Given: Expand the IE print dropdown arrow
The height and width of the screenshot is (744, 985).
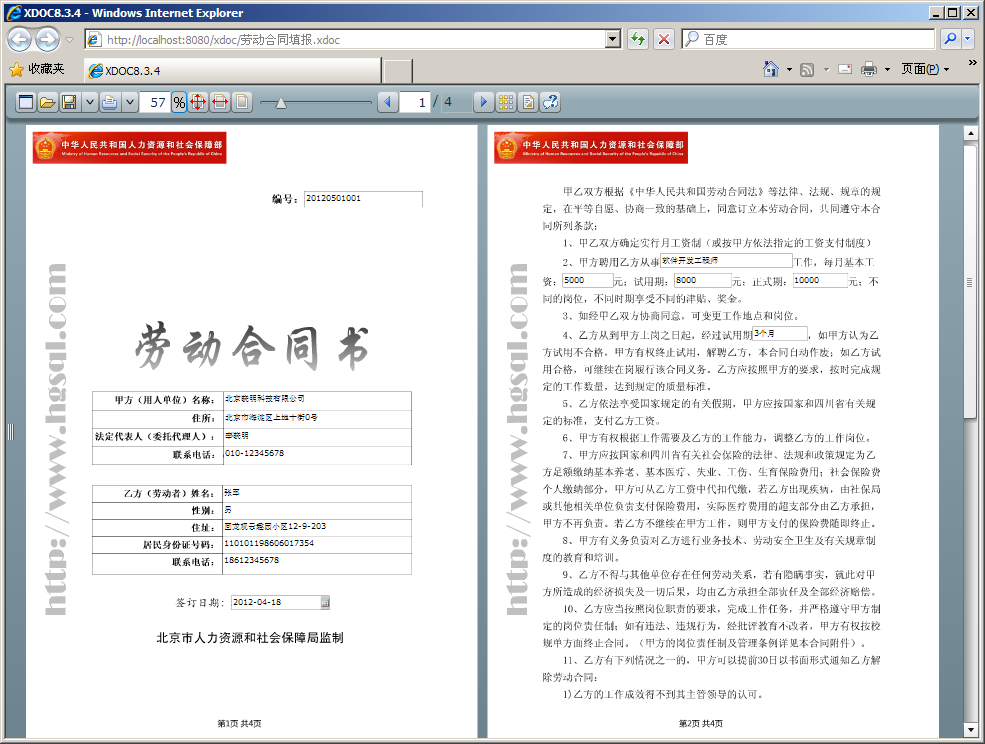Looking at the screenshot, I should pos(887,70).
